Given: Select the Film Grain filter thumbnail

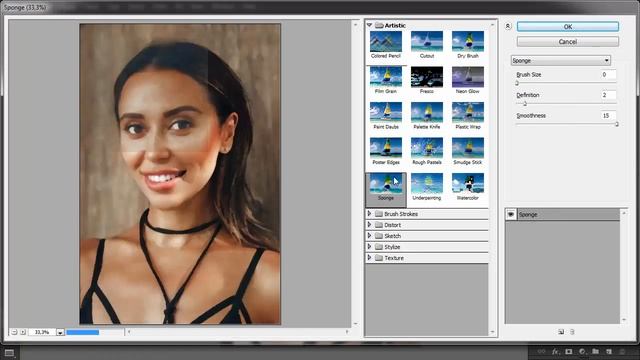Looking at the screenshot, I should click(x=386, y=77).
